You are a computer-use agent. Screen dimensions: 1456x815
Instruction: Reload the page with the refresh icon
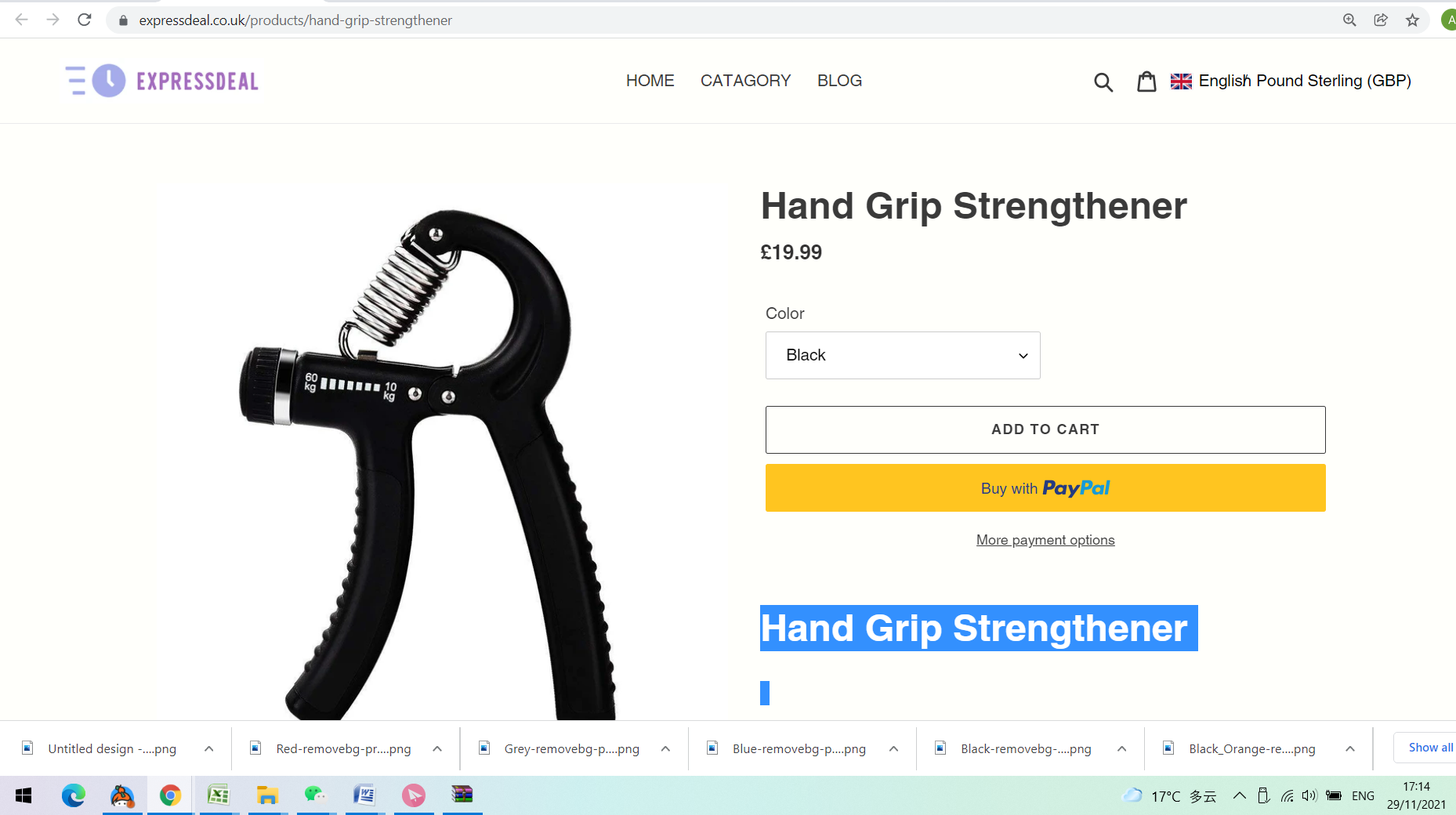pyautogui.click(x=85, y=20)
